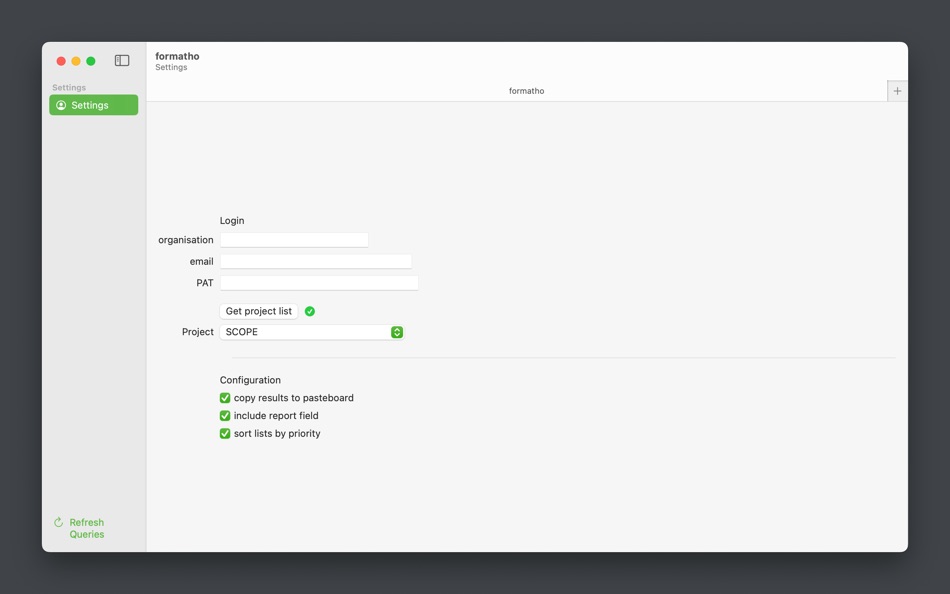Focus the PAT input field
Screen dimensions: 950x594
click(x=319, y=283)
